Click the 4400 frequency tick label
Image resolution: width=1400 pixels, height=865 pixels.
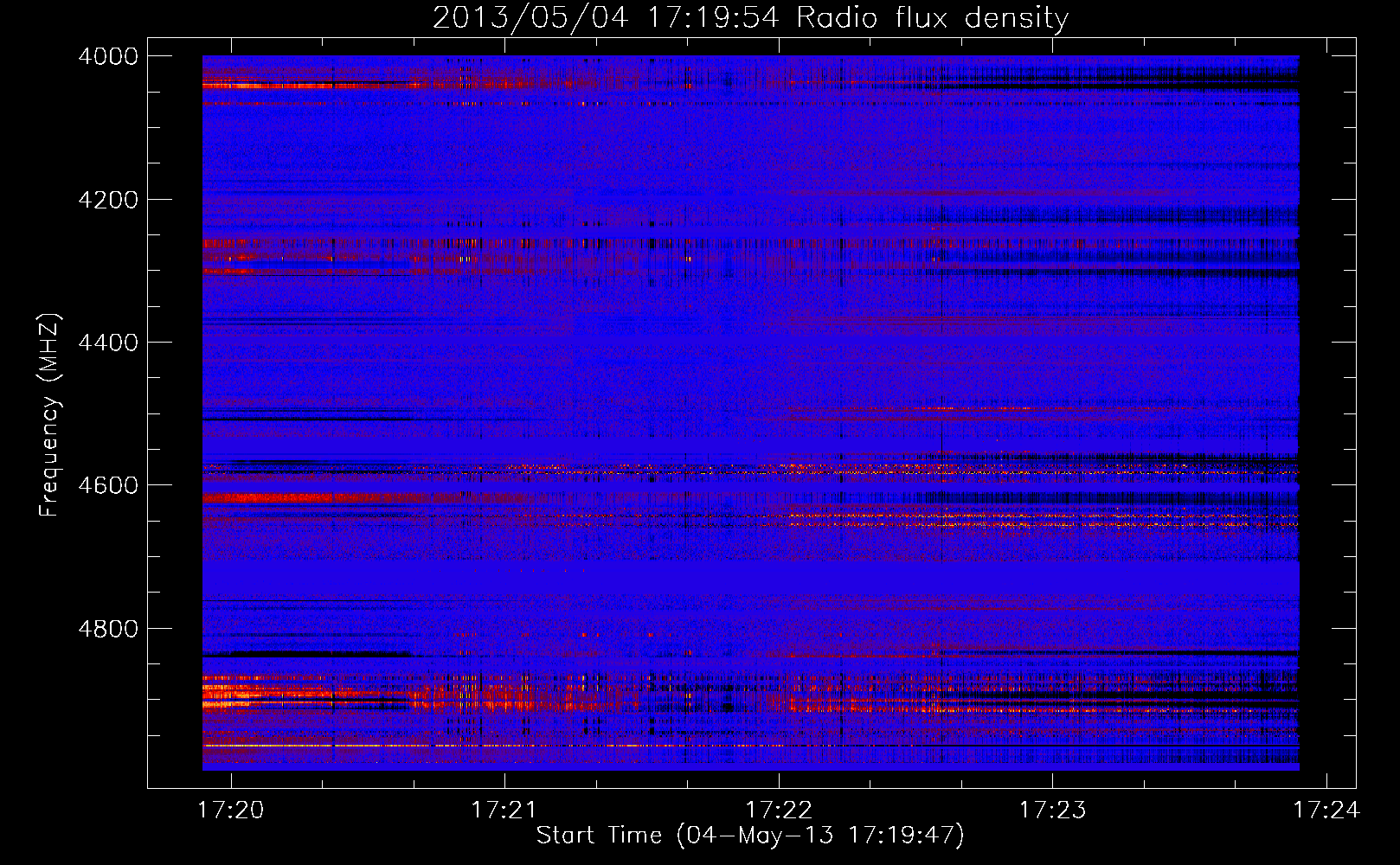click(108, 343)
